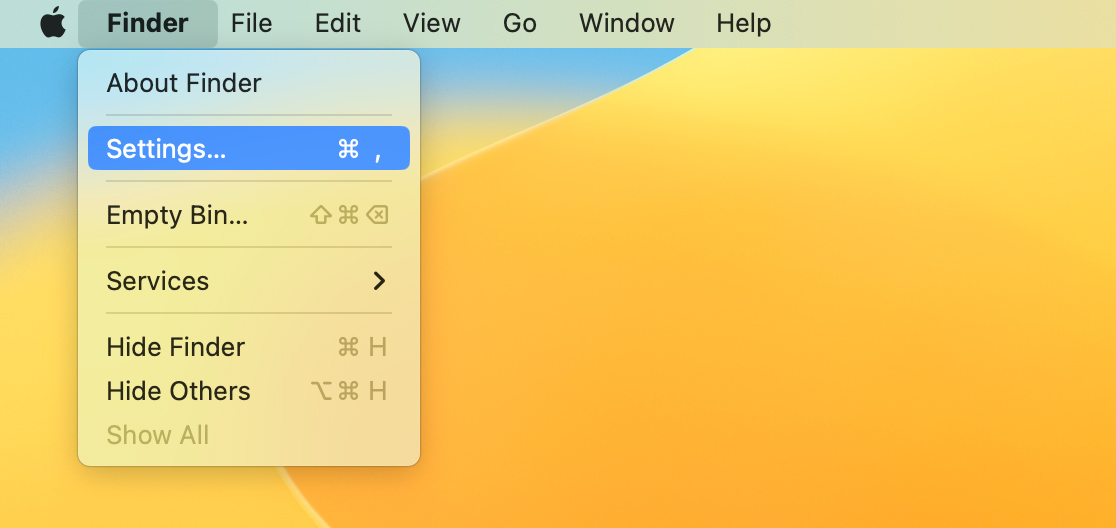This screenshot has height=528, width=1116.
Task: Open the Edit menu
Action: pos(337,23)
